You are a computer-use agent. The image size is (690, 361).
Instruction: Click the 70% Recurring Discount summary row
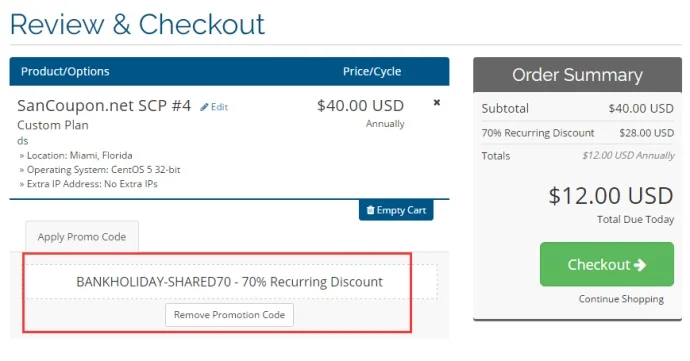tap(577, 133)
